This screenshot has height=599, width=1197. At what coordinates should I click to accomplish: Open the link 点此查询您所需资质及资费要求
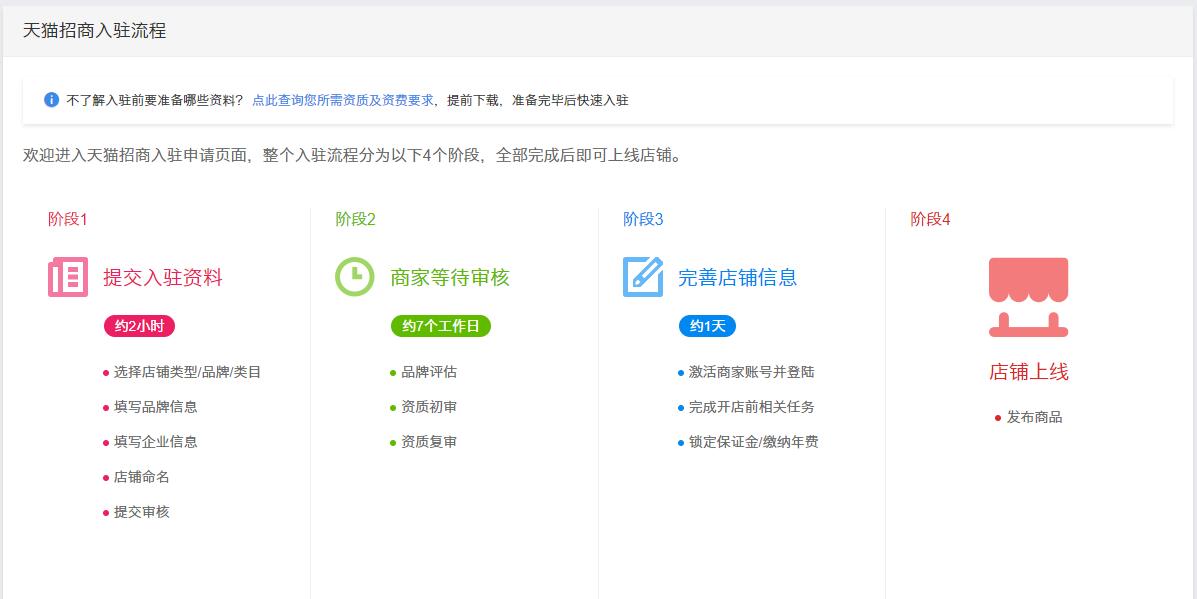tap(343, 100)
